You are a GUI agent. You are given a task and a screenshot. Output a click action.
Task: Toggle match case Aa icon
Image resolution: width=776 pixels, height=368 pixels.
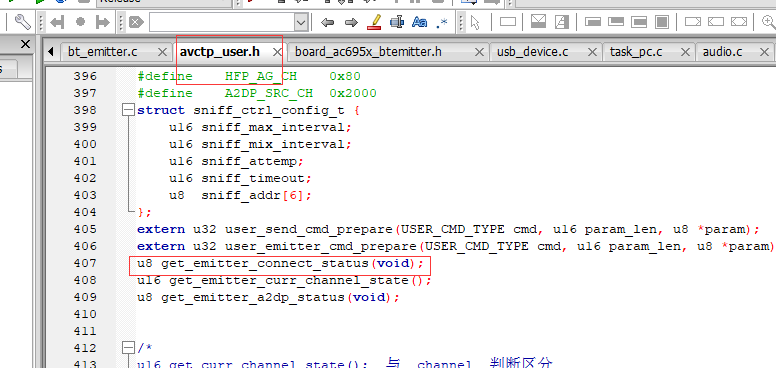point(420,22)
